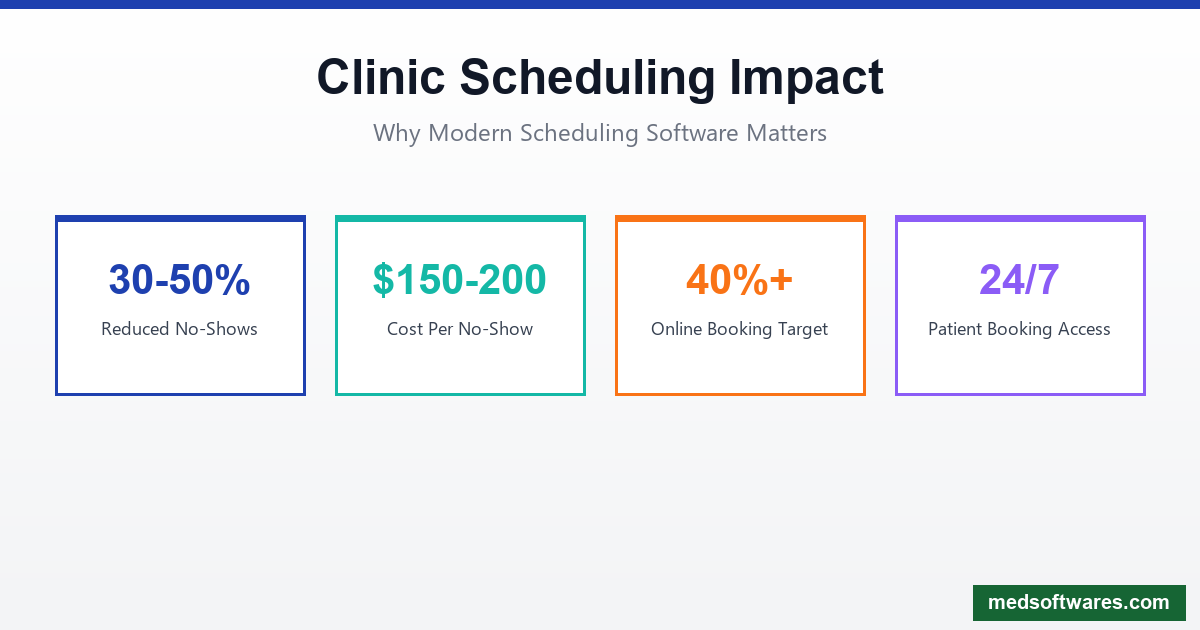Click the "Clinic Scheduling Impact" title
The image size is (1200, 630).
600,77
